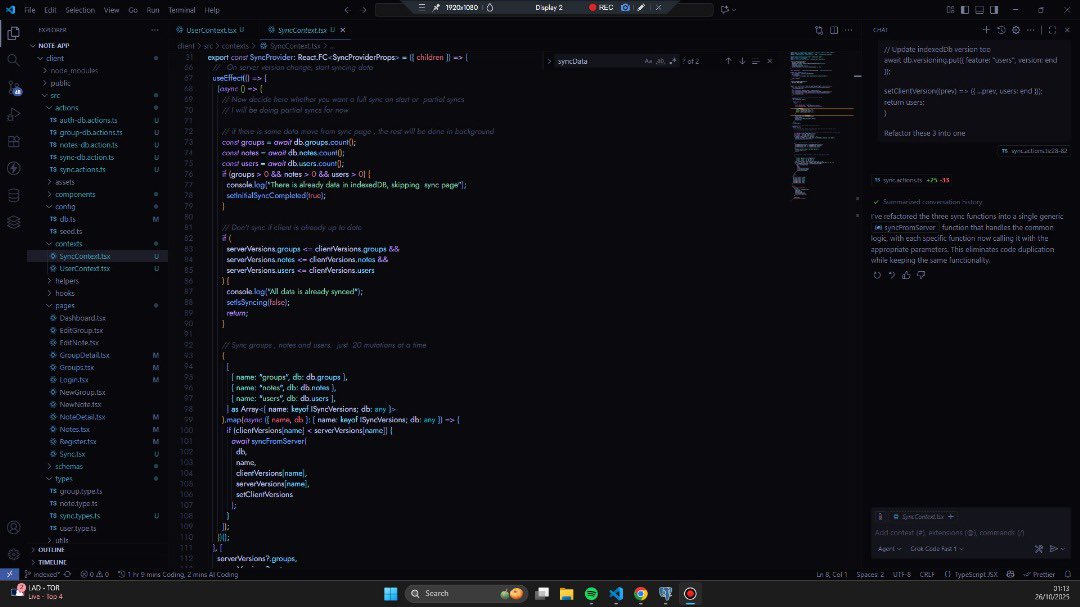The height and width of the screenshot is (607, 1080).
Task: Expand replace field in find widget
Action: tap(549, 61)
